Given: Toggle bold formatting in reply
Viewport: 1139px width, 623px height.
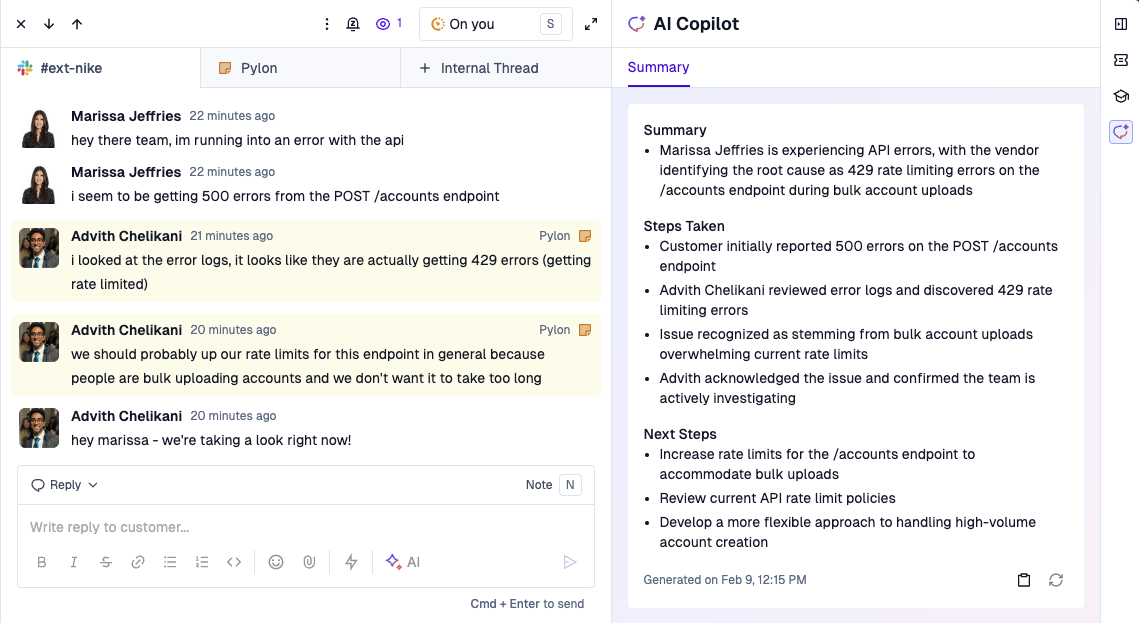Looking at the screenshot, I should click(x=41, y=562).
